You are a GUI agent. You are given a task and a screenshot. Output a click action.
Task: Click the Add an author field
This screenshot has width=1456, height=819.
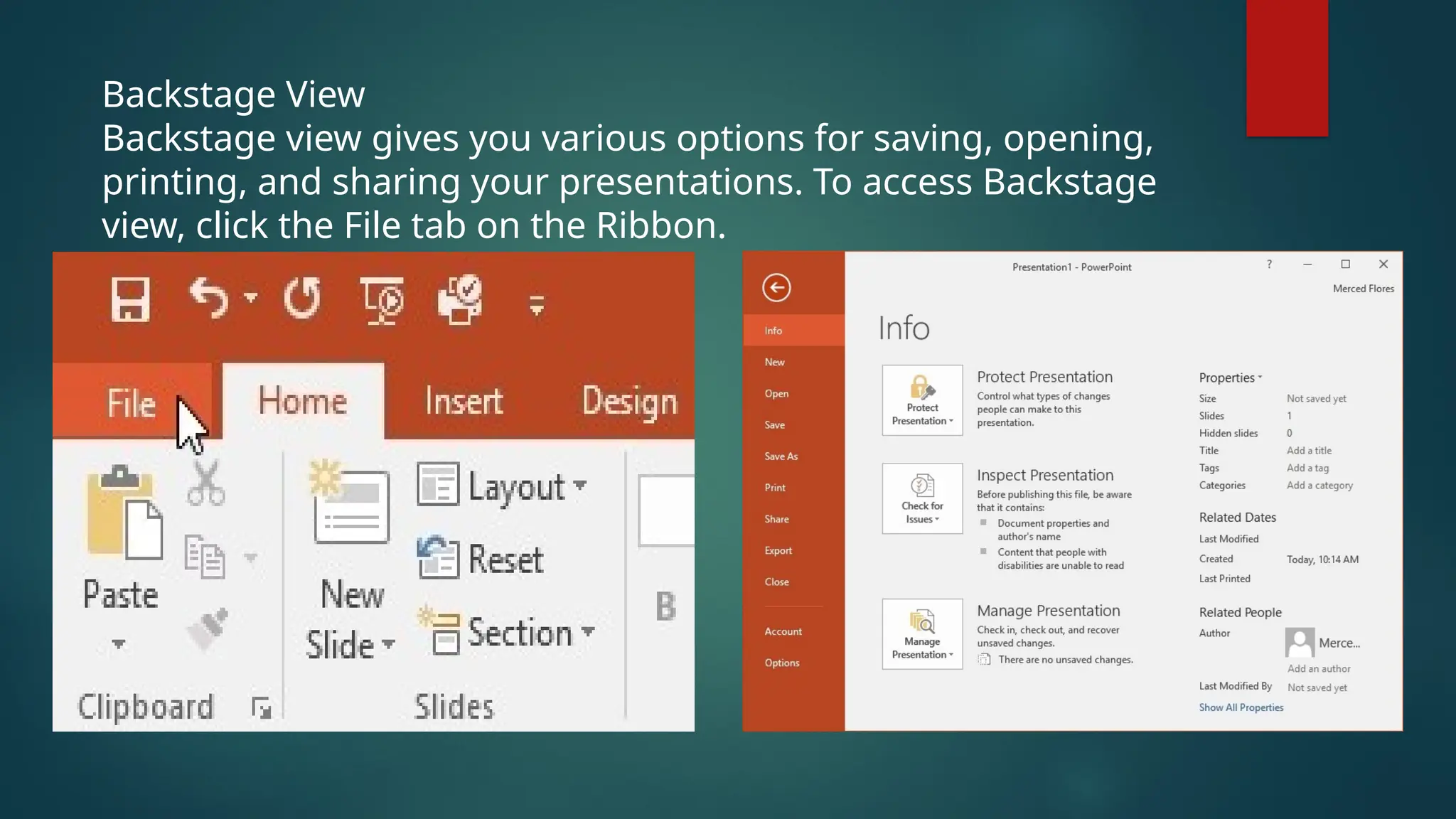1319,669
